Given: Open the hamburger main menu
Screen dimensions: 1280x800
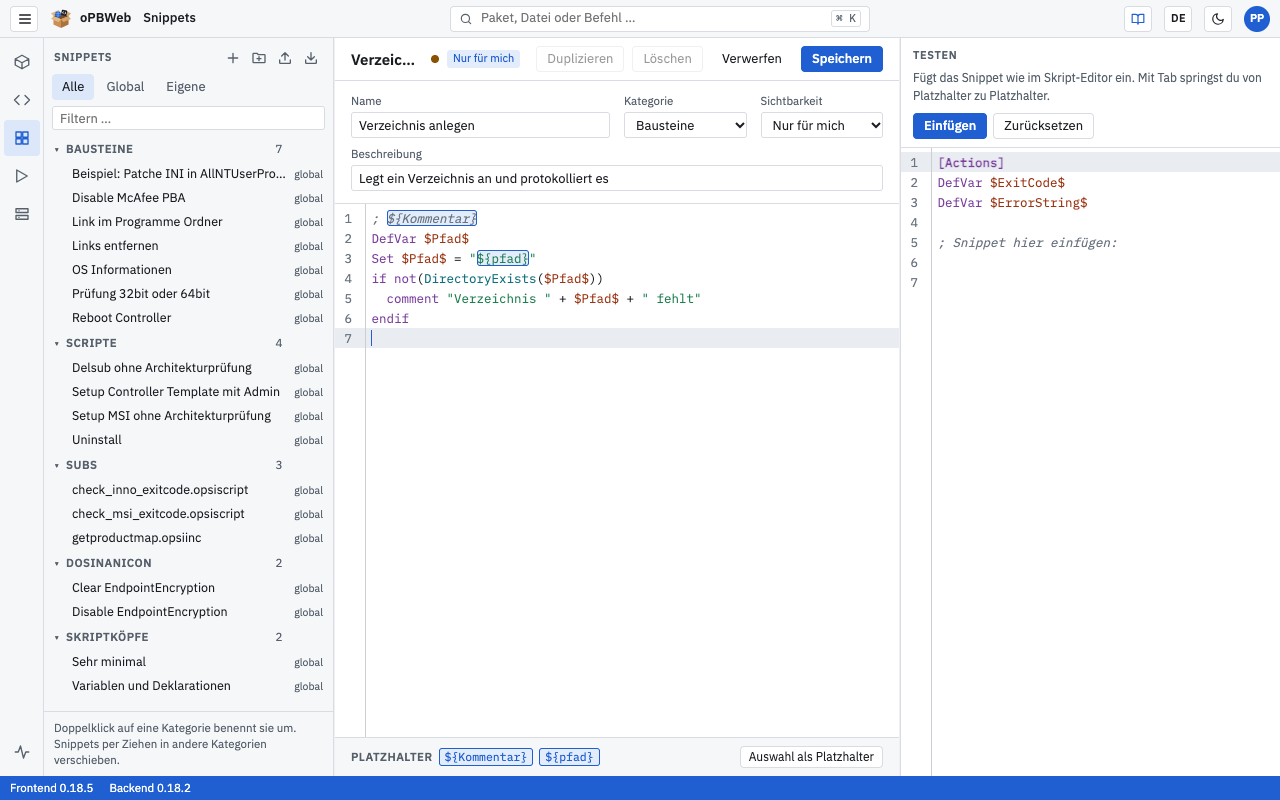Looking at the screenshot, I should click(26, 18).
